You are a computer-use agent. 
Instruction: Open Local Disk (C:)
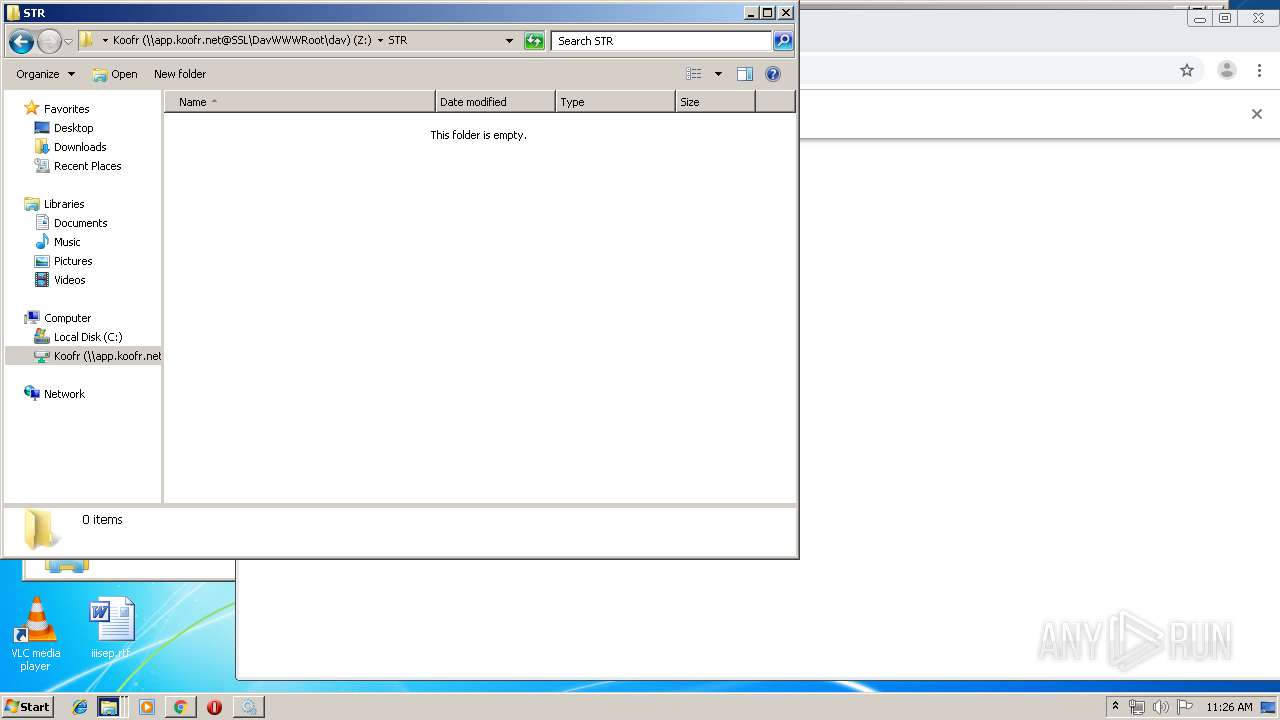88,337
